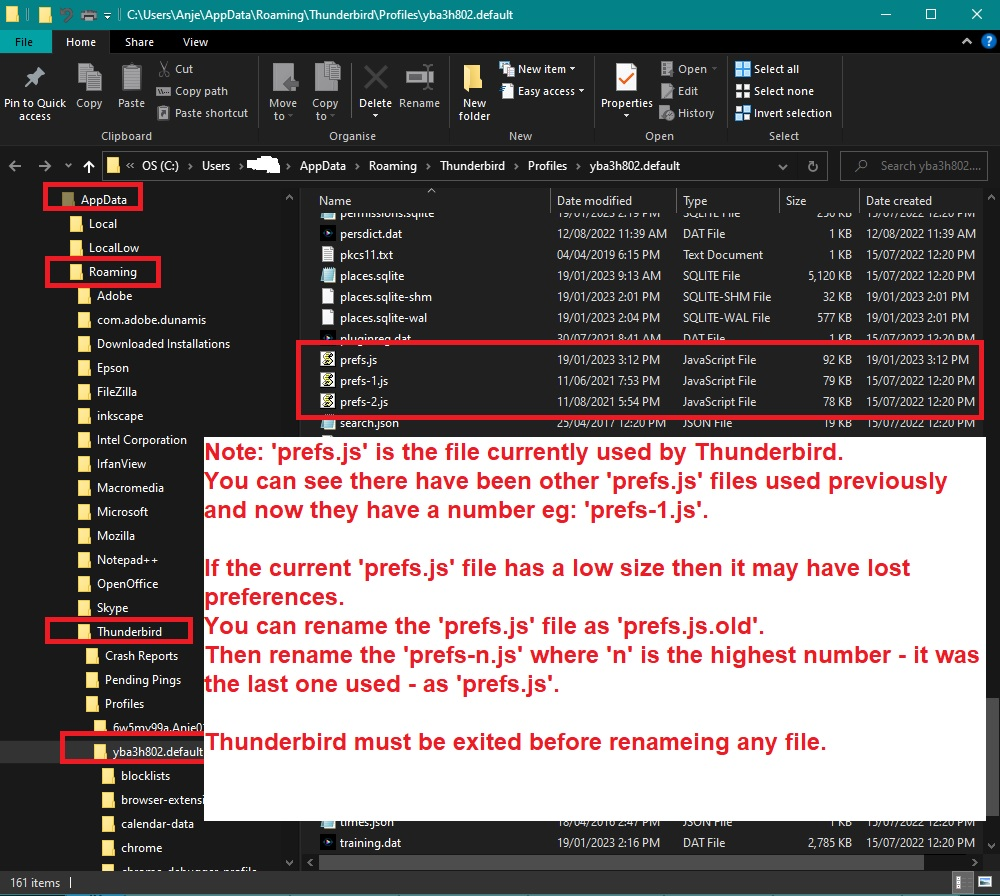The width and height of the screenshot is (1000, 896).
Task: Click the OS (C:) breadcrumb
Action: (x=160, y=166)
